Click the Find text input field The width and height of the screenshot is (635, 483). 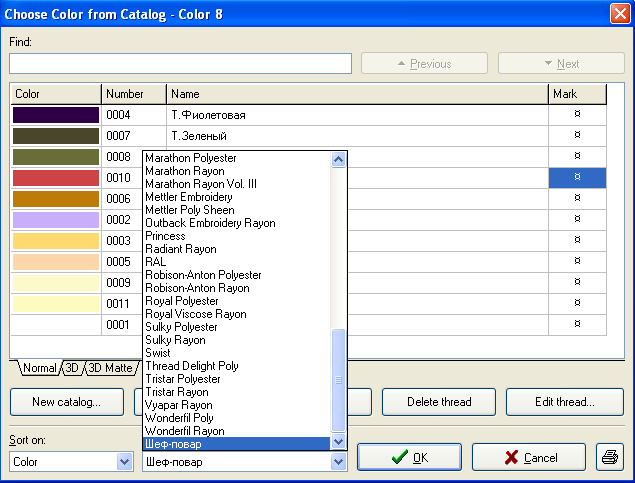click(x=181, y=64)
